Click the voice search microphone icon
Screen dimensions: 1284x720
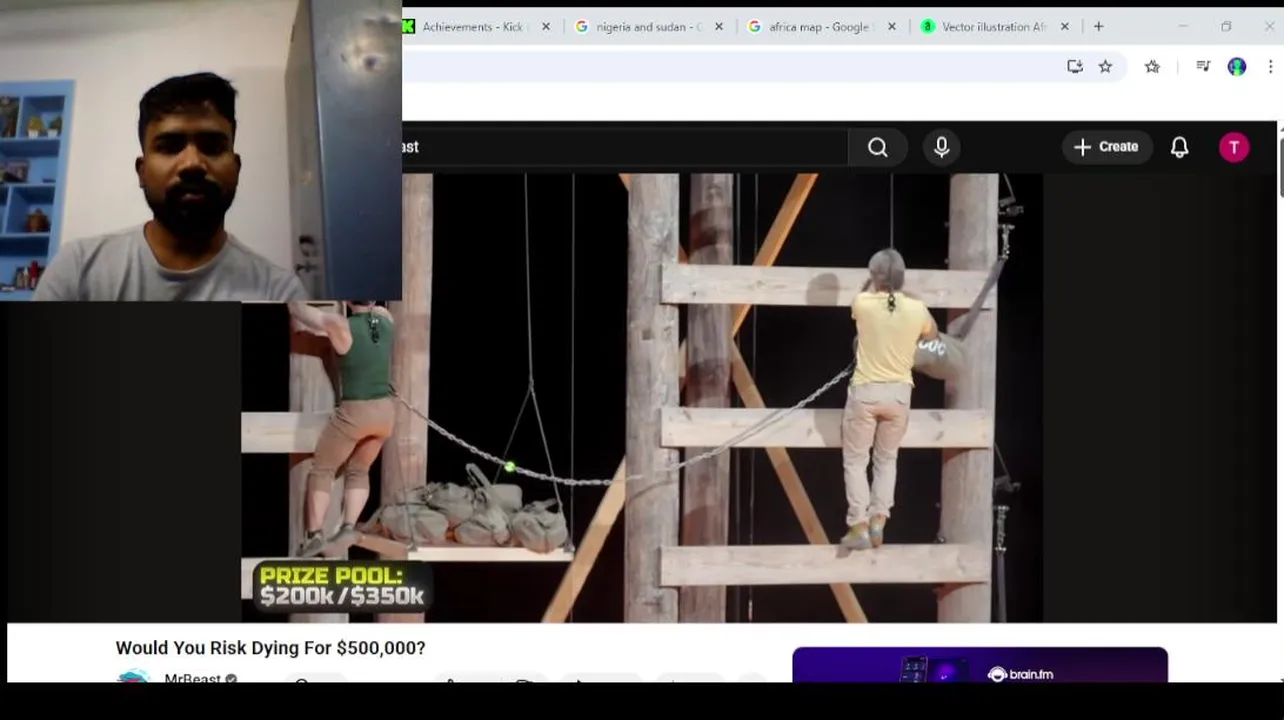tap(941, 147)
